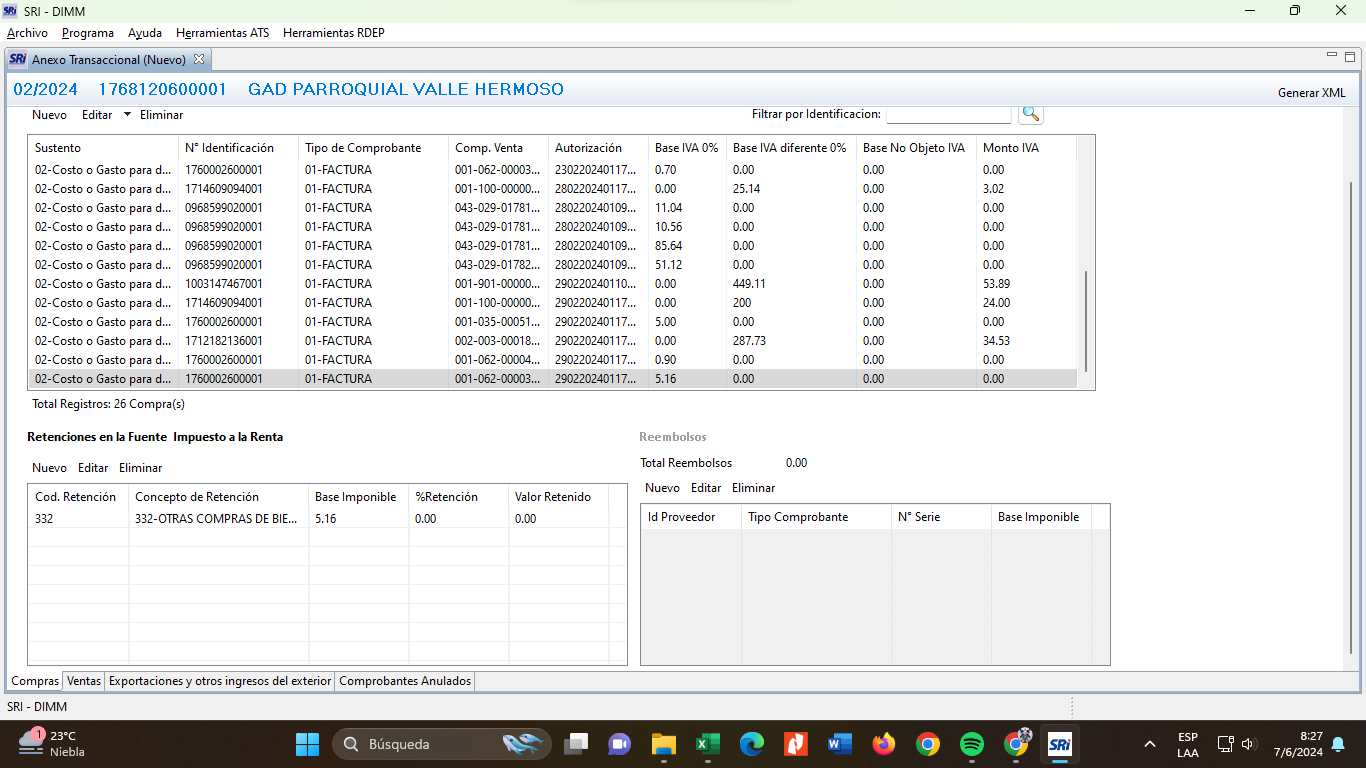Open File Explorer from the taskbar

tap(663, 744)
